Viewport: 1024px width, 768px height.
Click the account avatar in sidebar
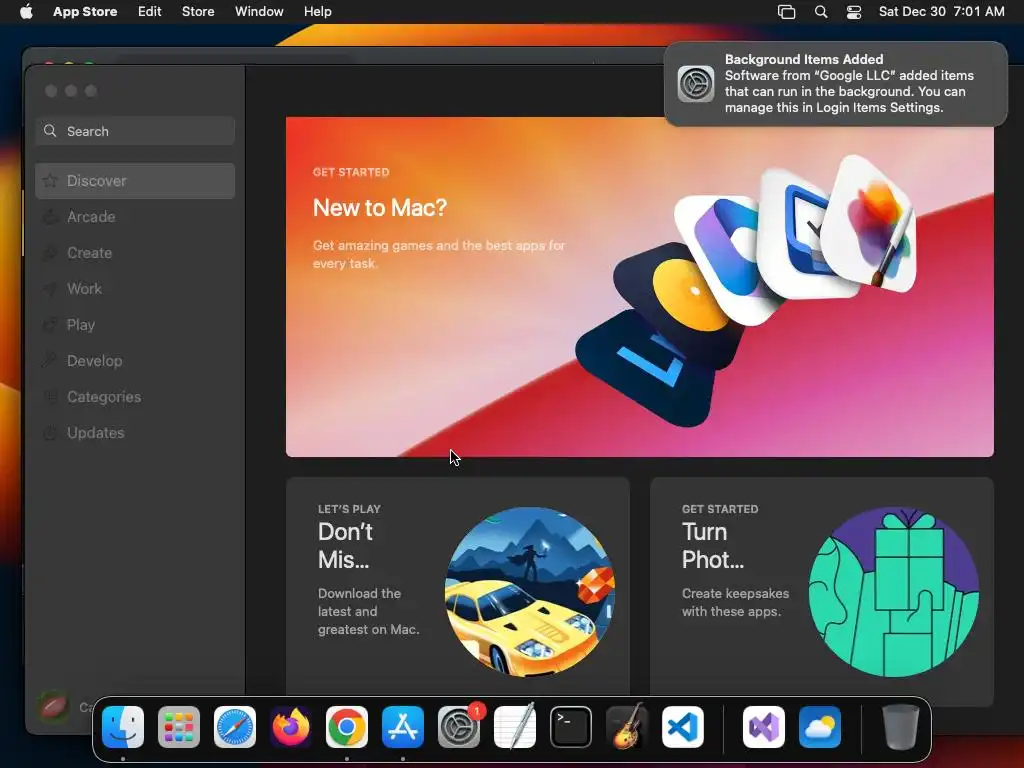coord(54,707)
